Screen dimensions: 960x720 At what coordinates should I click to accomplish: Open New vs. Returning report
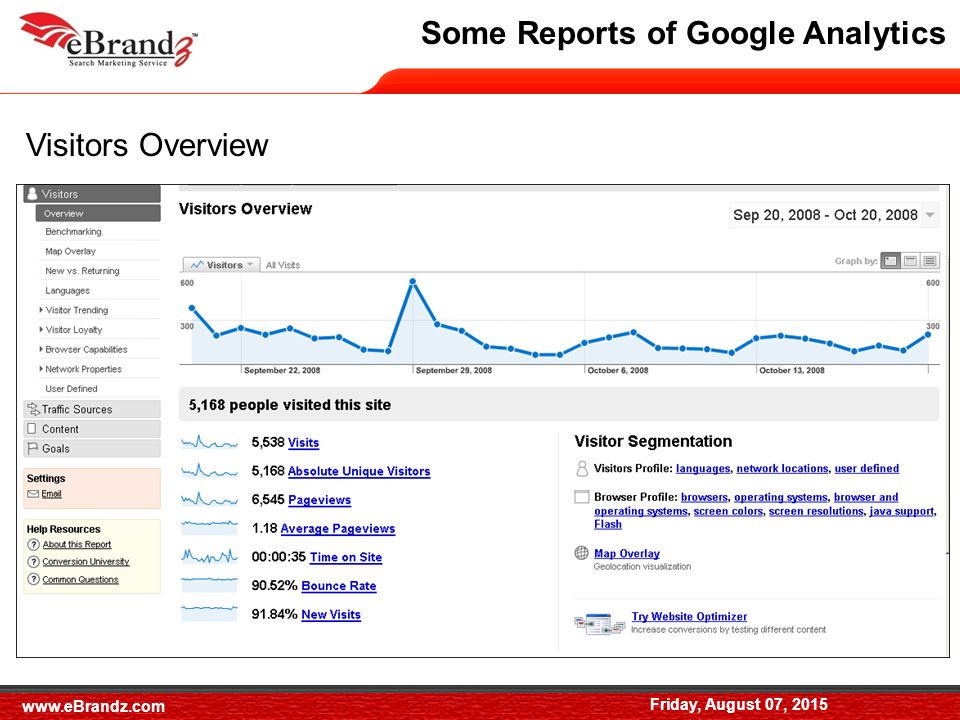tap(82, 271)
